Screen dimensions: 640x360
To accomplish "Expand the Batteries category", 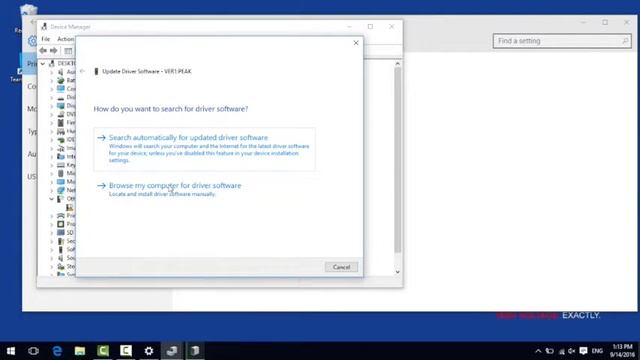I will coord(52,80).
